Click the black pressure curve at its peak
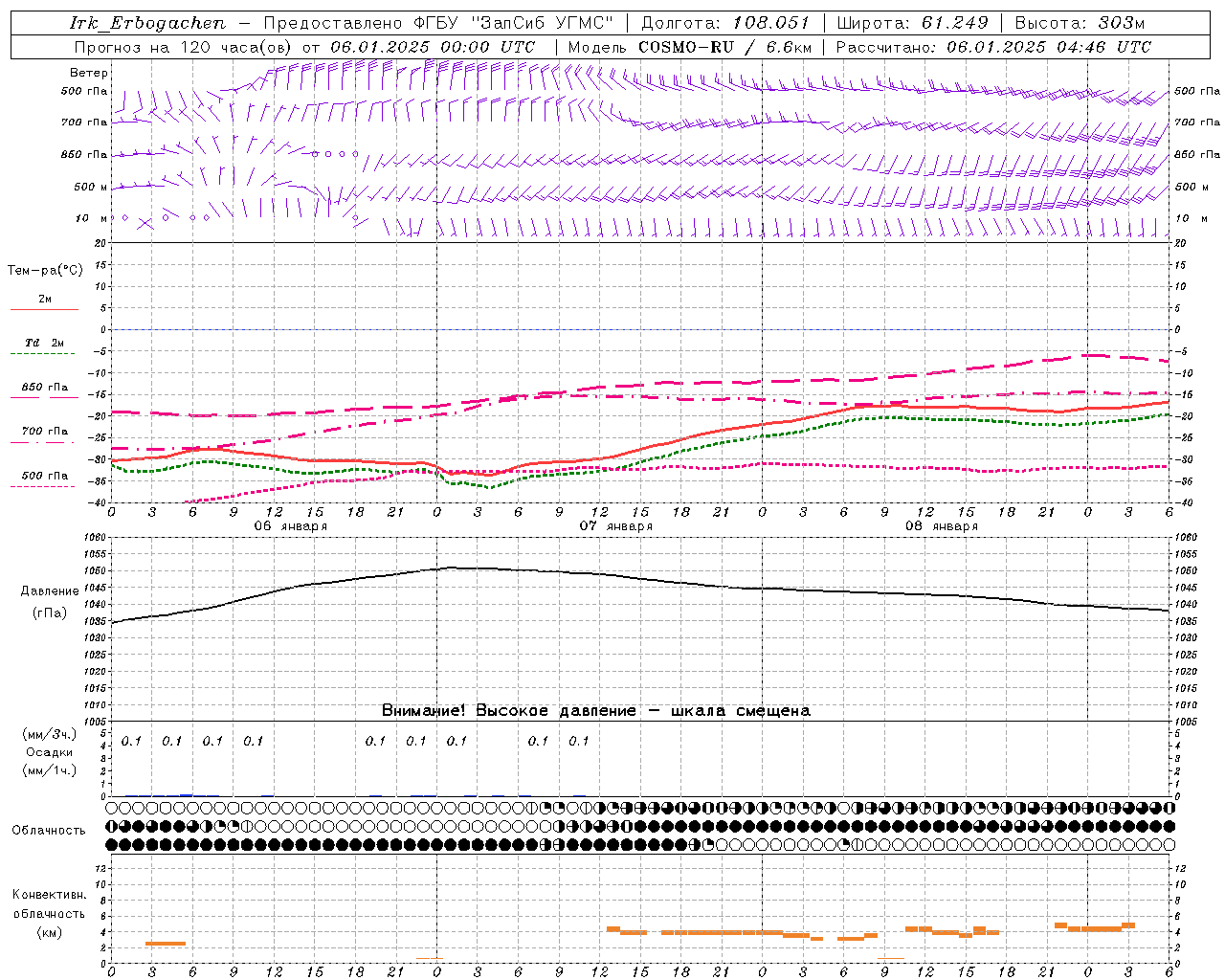 452,568
